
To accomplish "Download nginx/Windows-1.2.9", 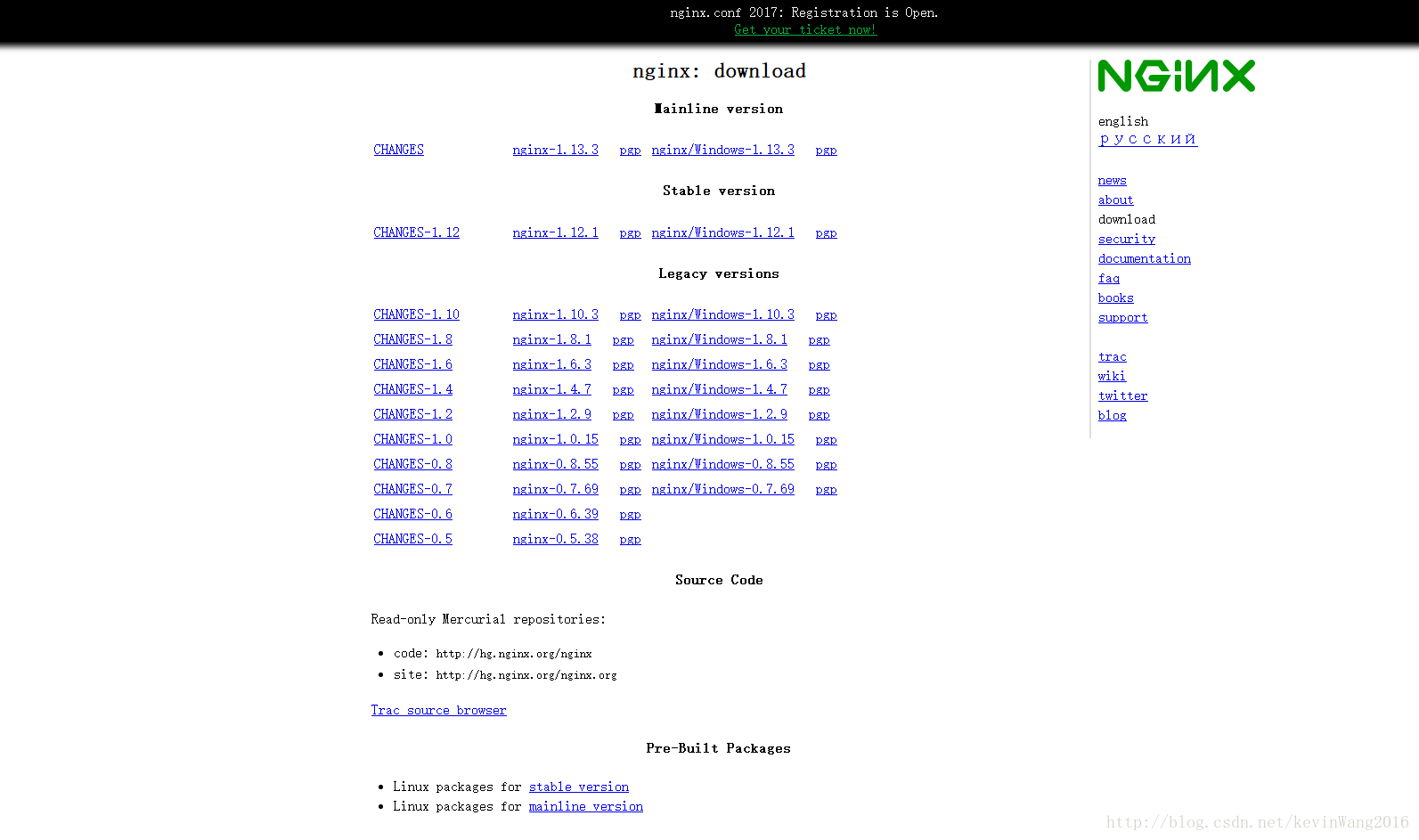I will click(x=719, y=414).
